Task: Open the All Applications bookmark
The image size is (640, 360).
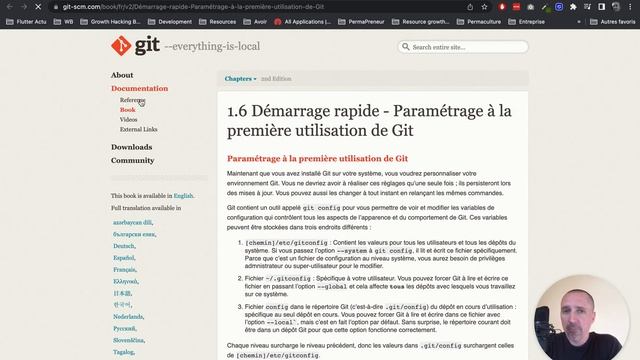Action: click(x=302, y=22)
